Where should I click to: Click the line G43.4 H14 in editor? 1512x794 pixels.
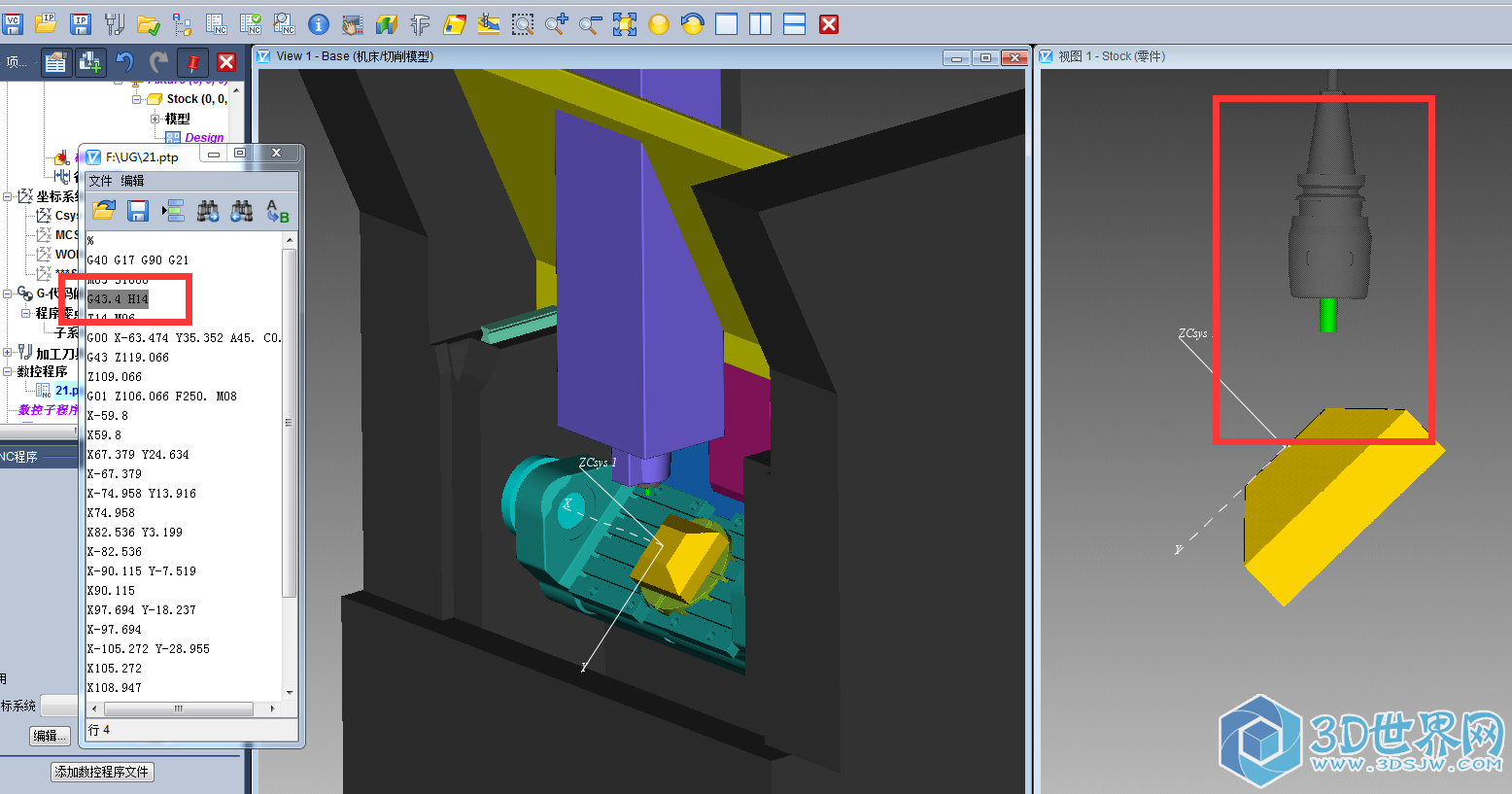118,298
